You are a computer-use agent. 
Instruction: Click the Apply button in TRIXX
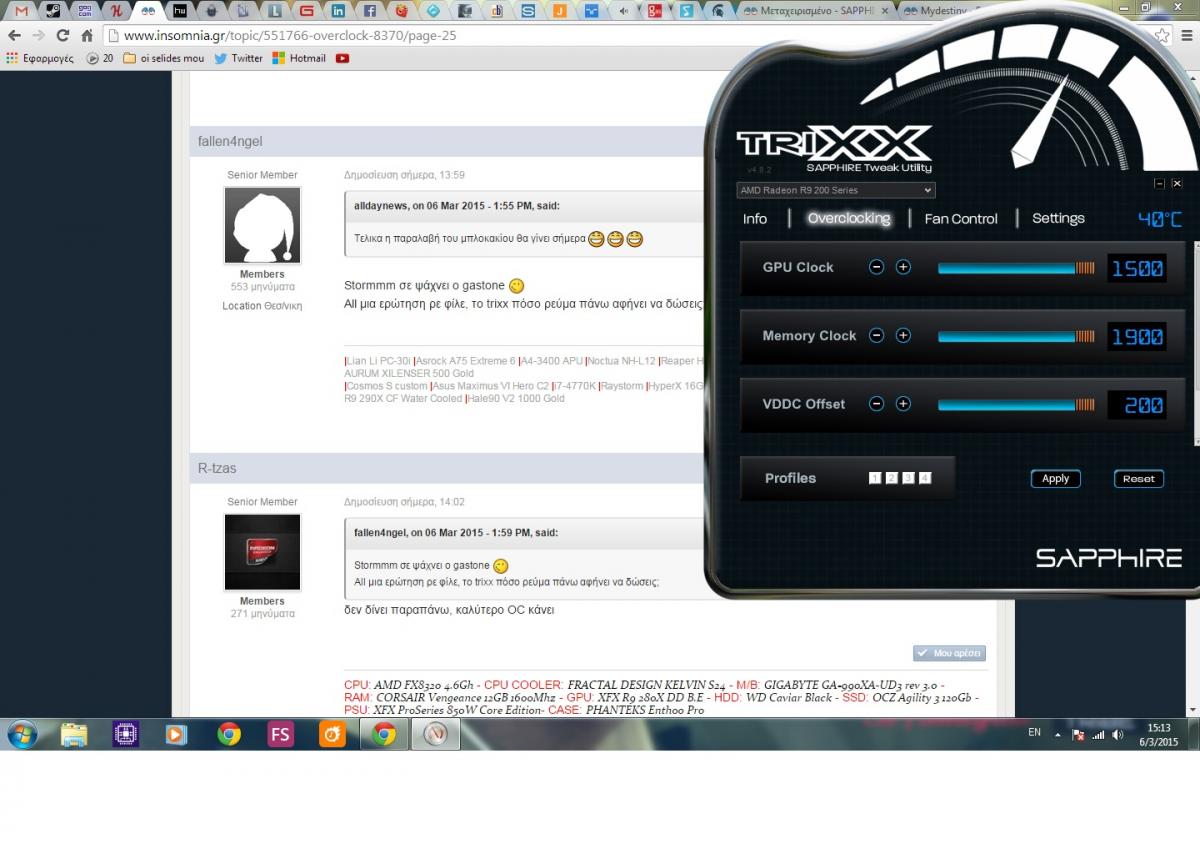(x=1056, y=479)
